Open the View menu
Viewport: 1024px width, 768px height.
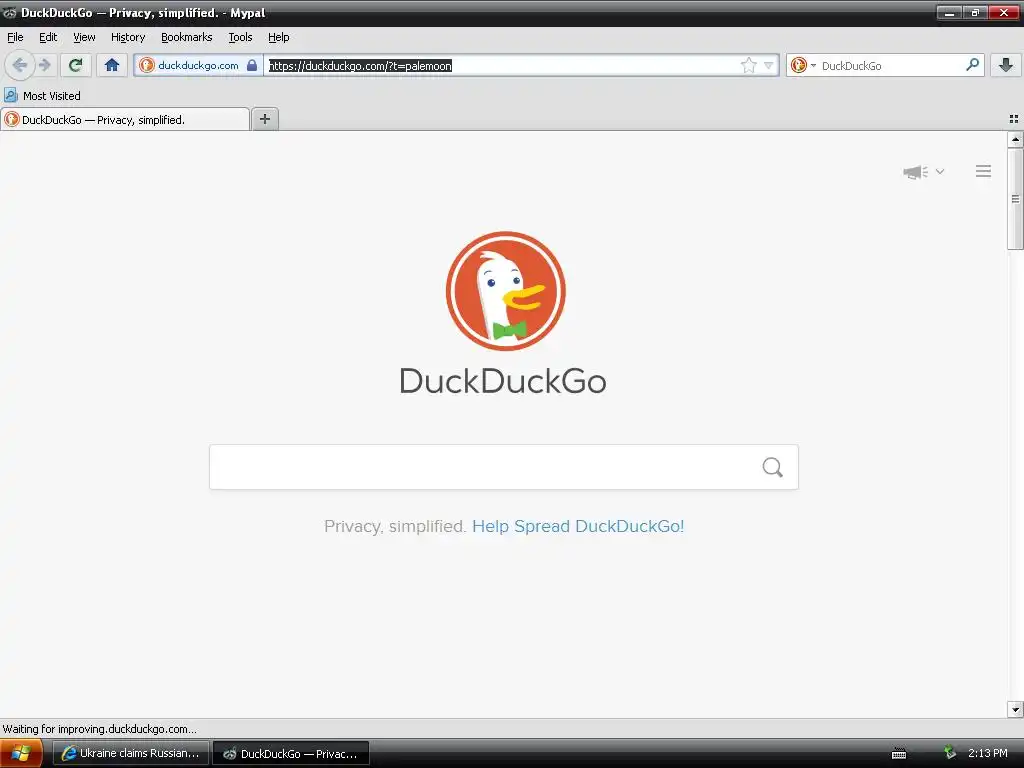click(84, 37)
